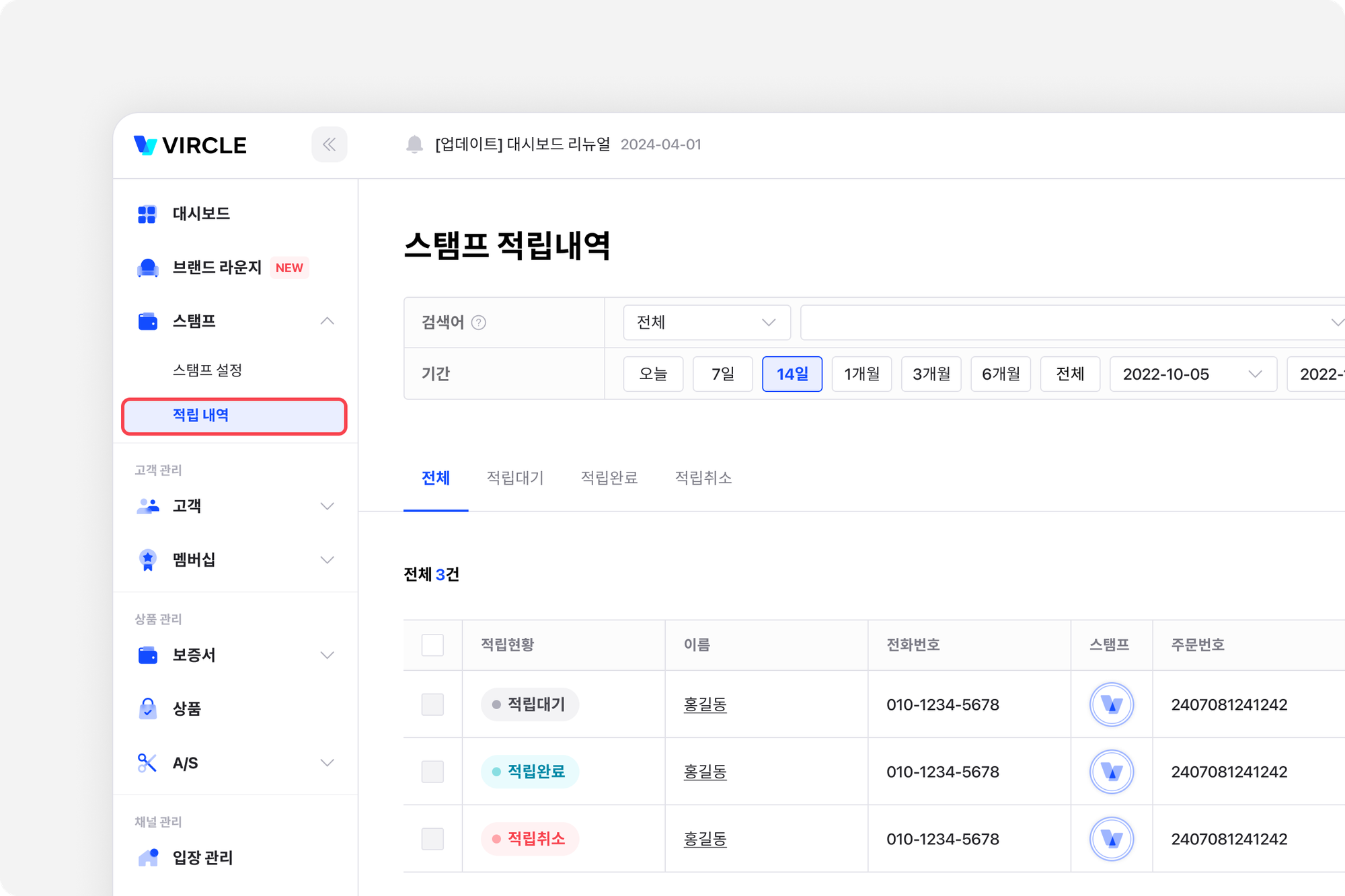Expand the 고객 sidebar menu
Screen dimensions: 1345x896
coord(327,505)
